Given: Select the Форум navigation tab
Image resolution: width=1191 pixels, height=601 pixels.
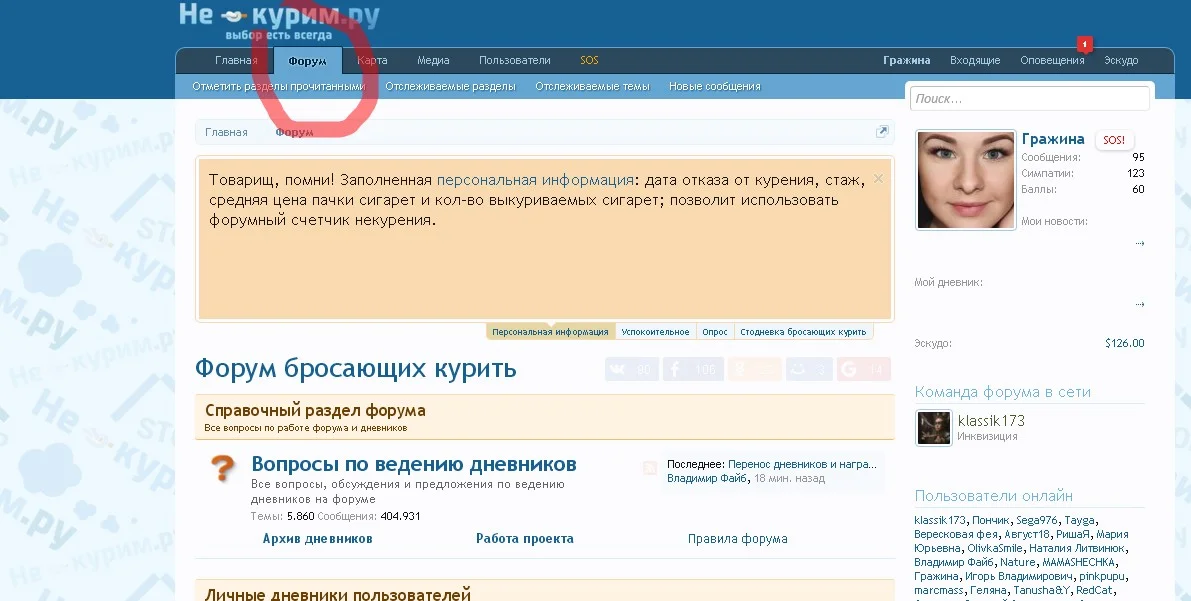Looking at the screenshot, I should pos(308,61).
